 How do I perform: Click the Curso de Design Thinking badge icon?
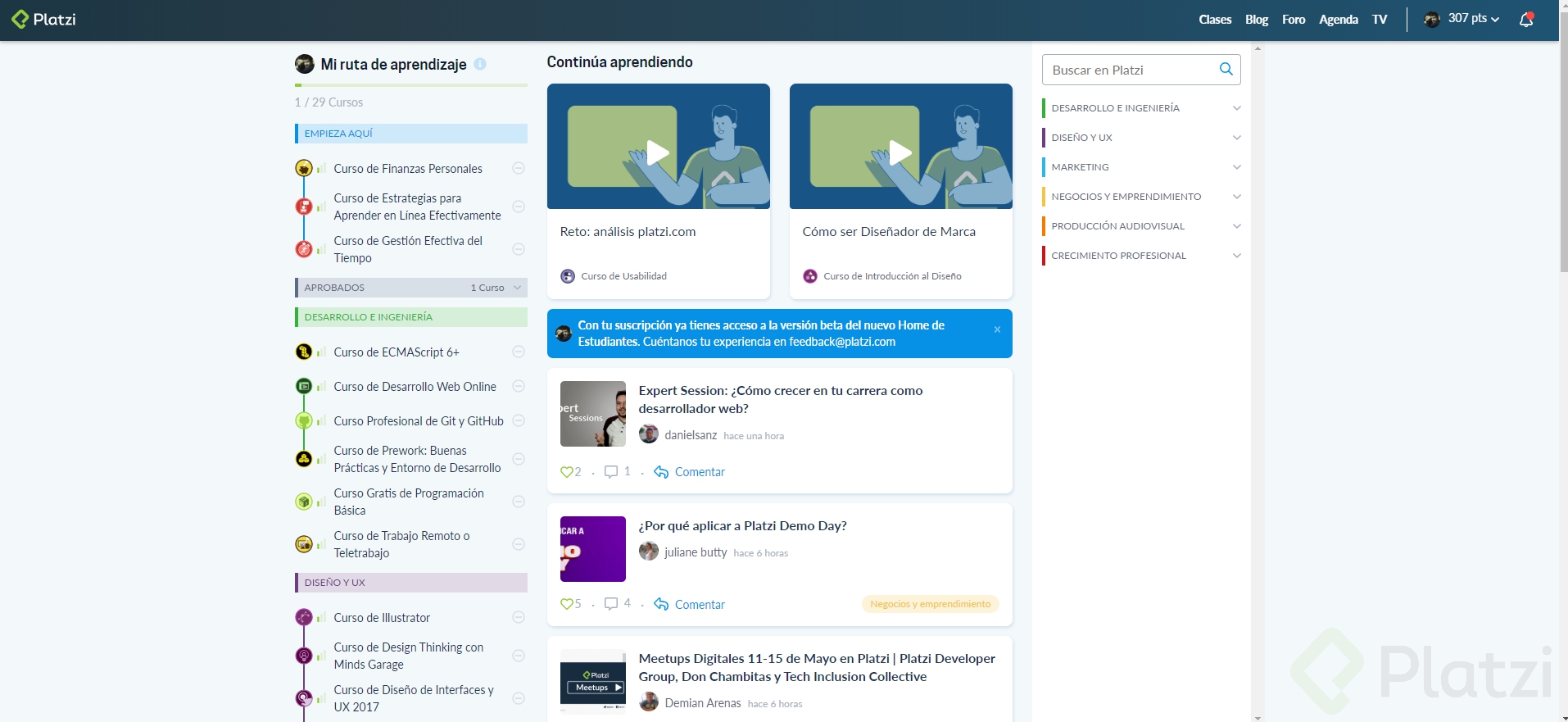click(x=304, y=656)
